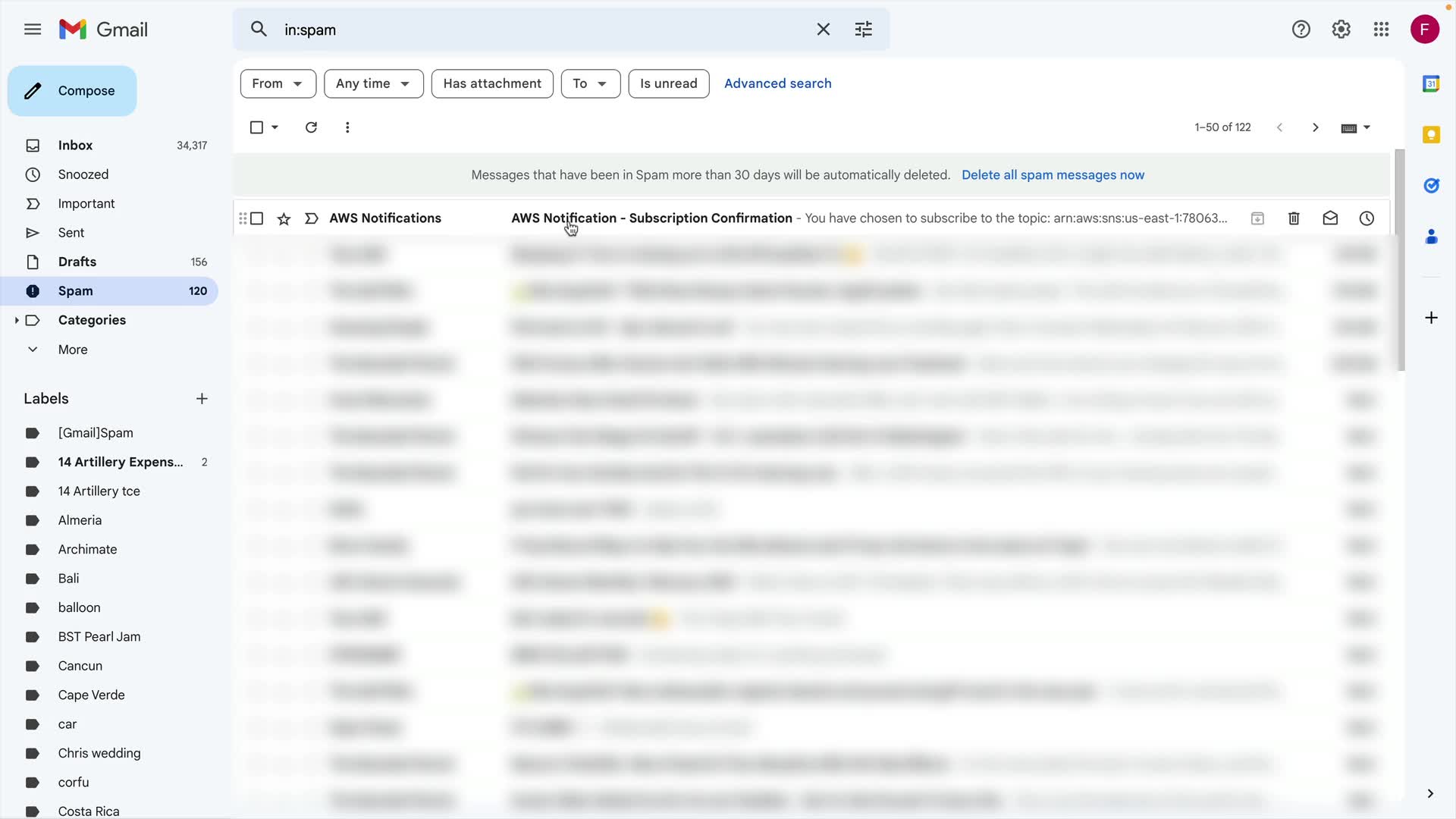
Task: Star the AWS Notifications email
Action: 284,219
